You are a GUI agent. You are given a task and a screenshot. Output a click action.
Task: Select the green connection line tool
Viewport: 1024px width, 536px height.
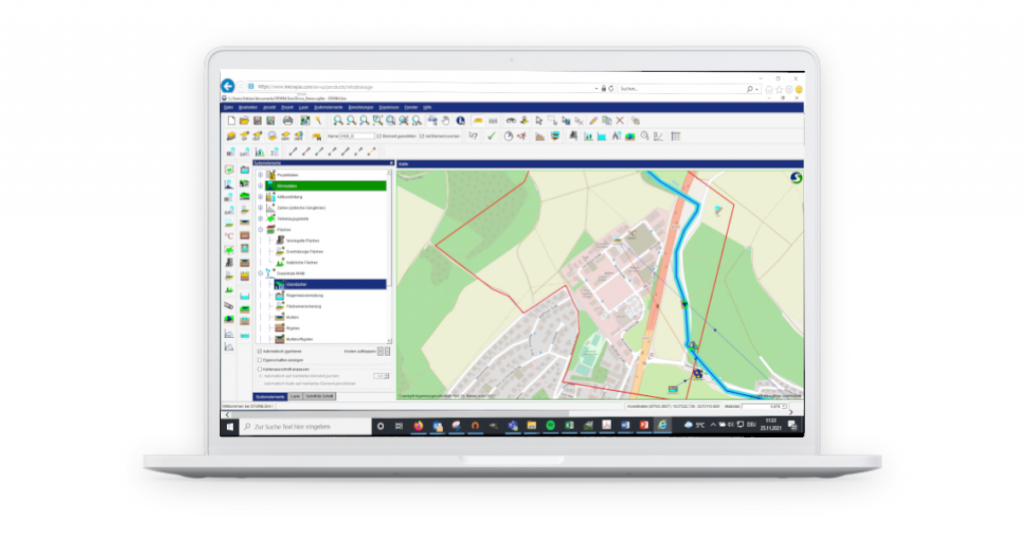(x=319, y=151)
